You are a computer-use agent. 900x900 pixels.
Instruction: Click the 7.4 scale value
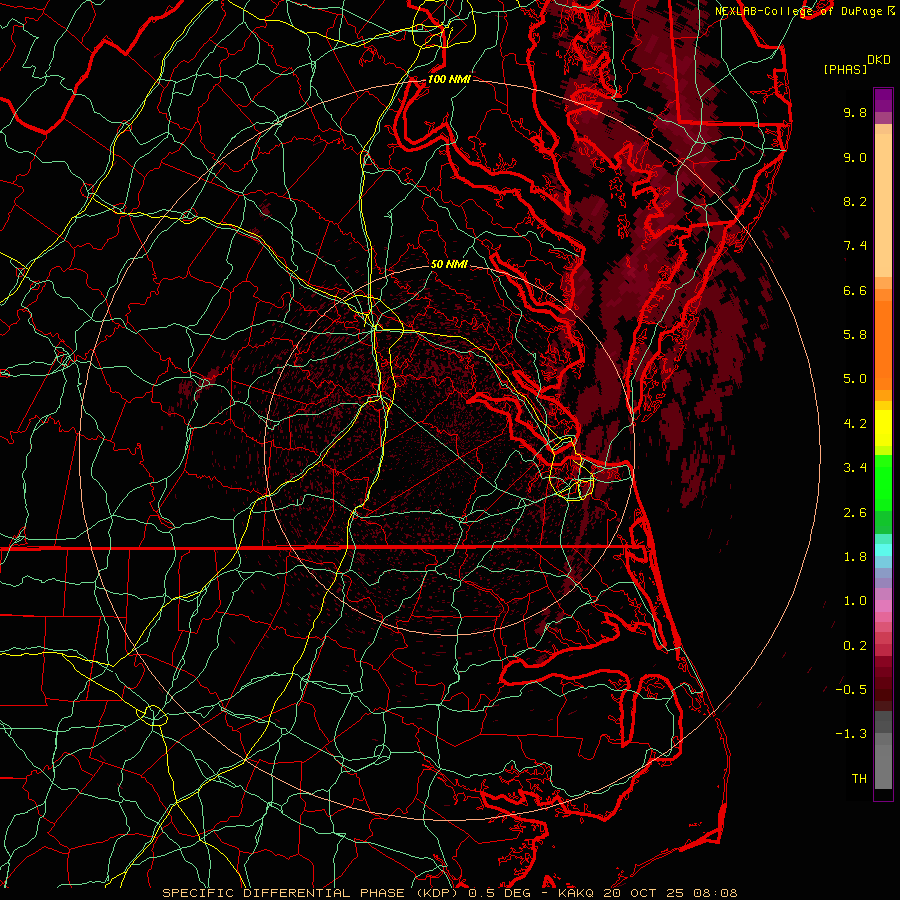tap(855, 246)
